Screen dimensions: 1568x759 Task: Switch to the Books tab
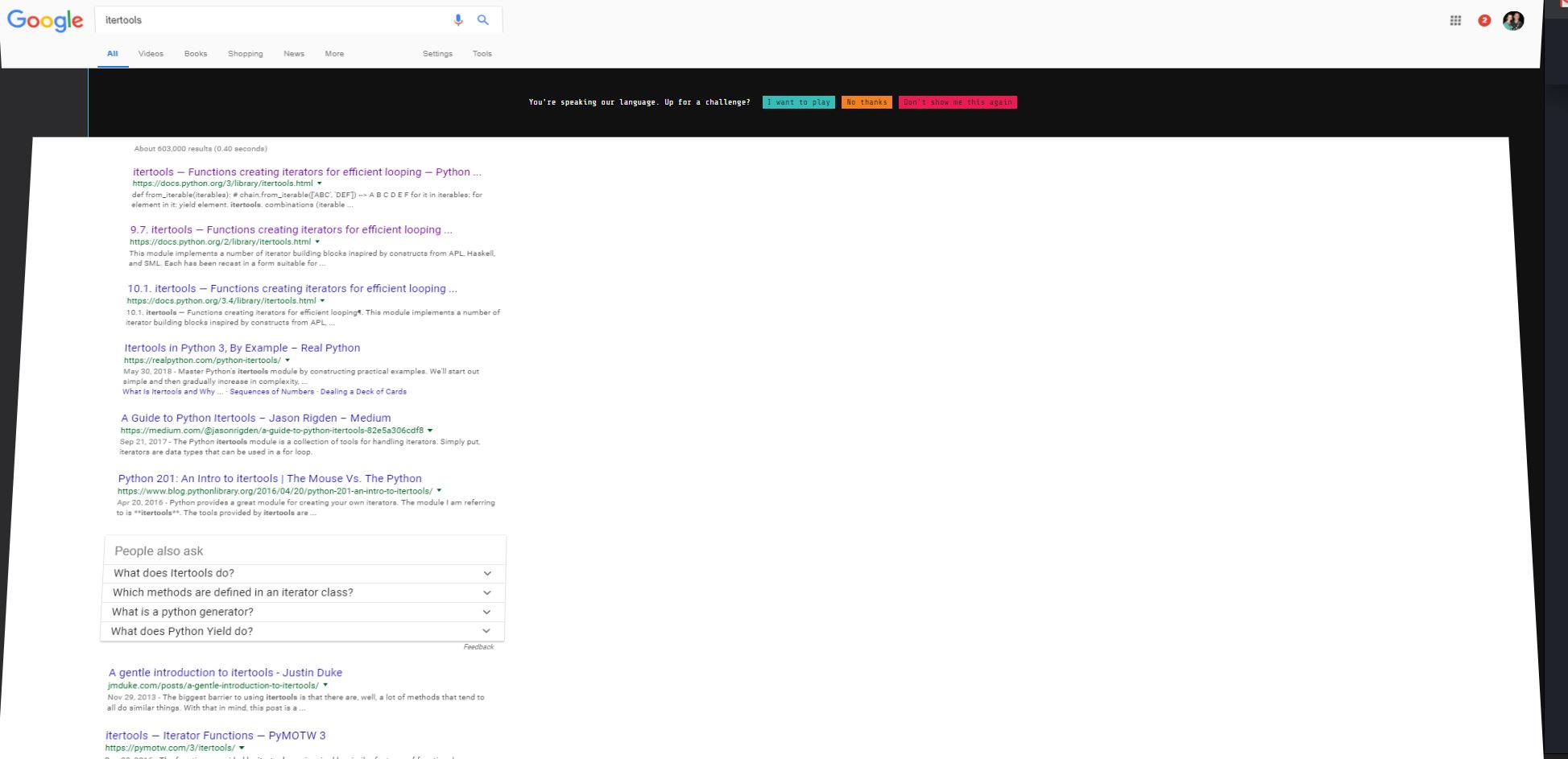196,54
